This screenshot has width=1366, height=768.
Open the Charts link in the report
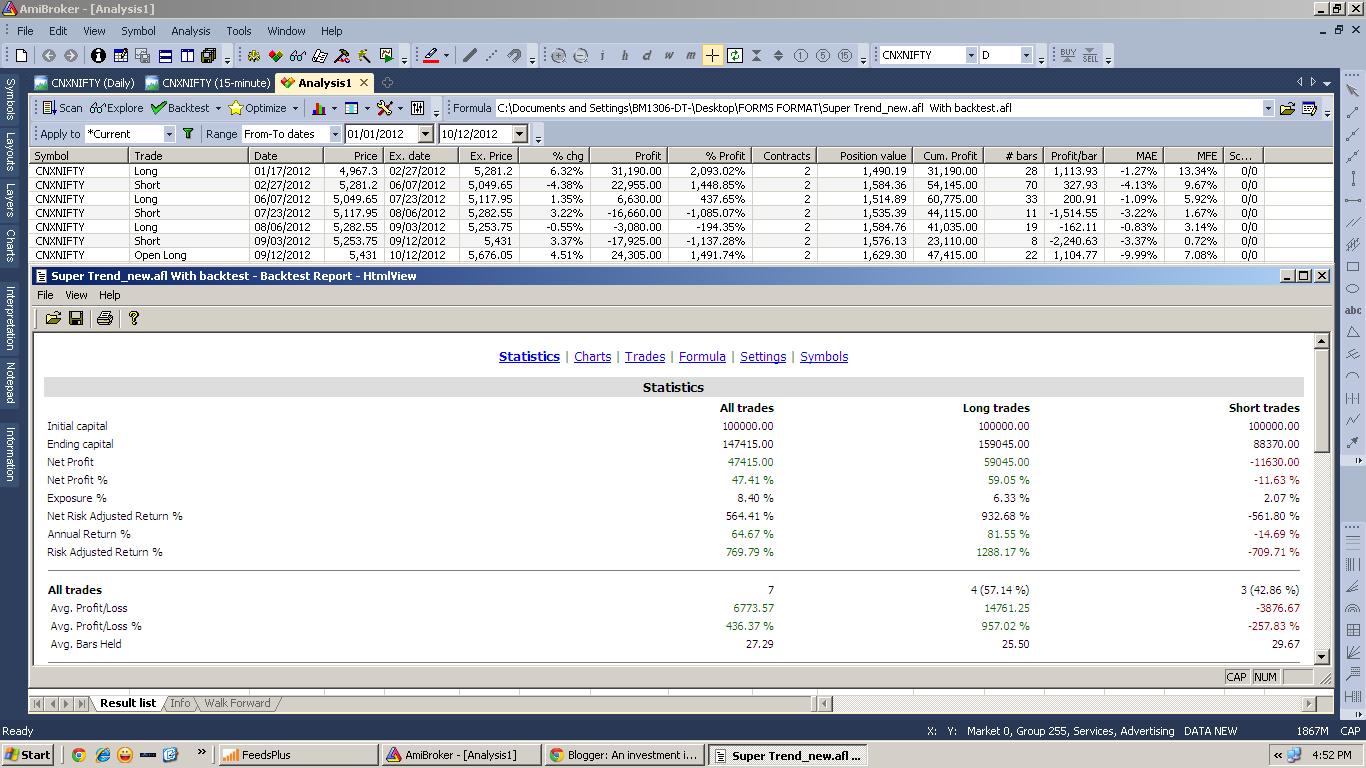pos(592,356)
